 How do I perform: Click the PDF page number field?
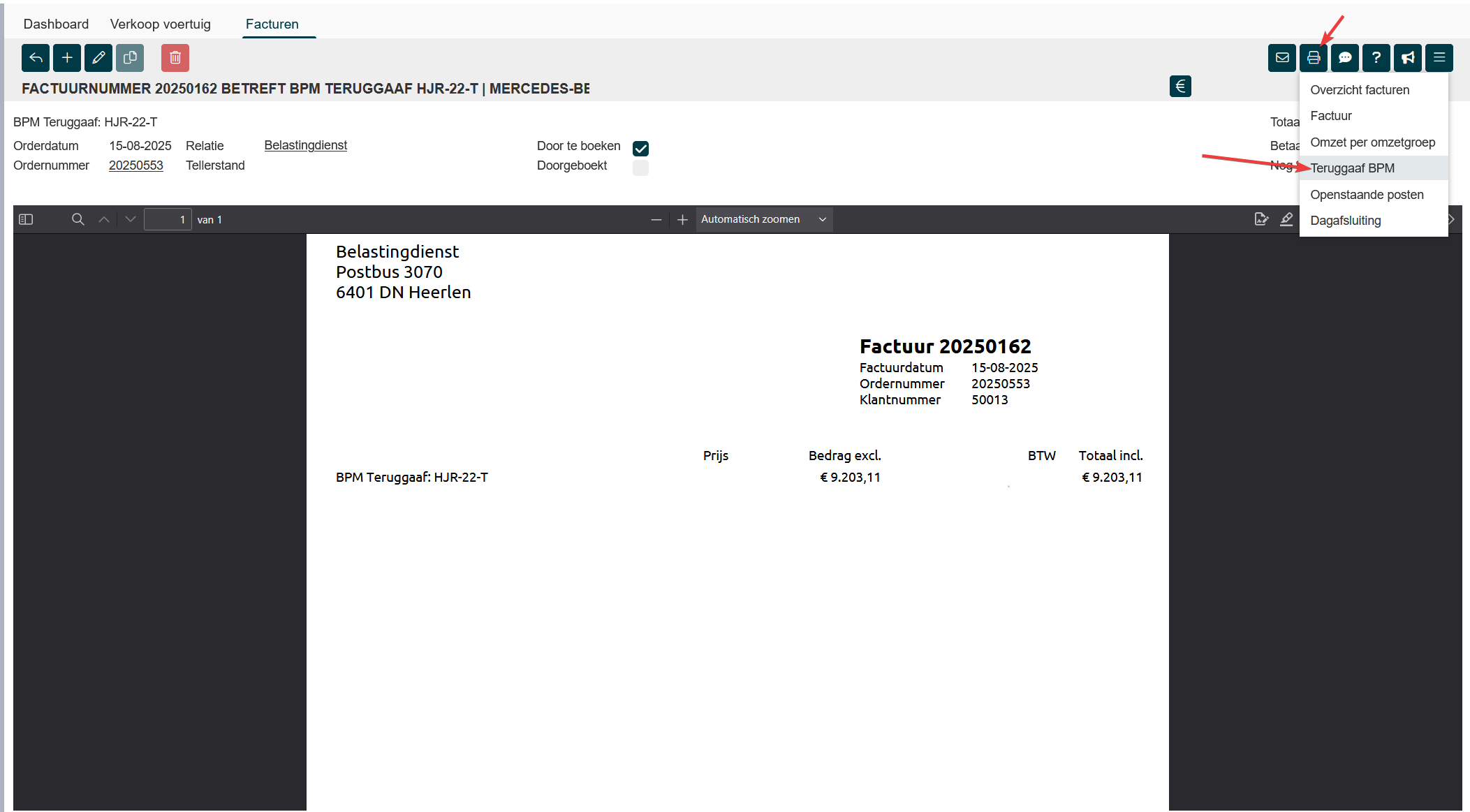click(168, 220)
